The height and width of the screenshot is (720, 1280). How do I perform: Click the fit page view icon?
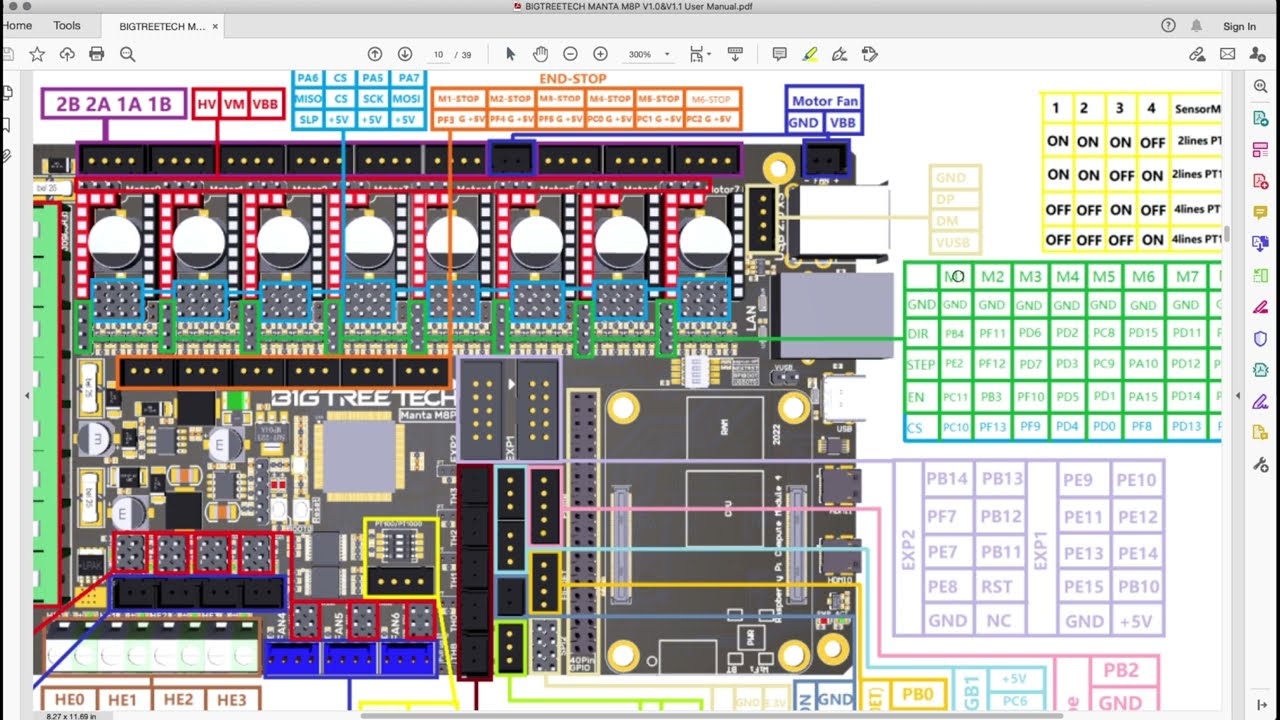(x=696, y=54)
